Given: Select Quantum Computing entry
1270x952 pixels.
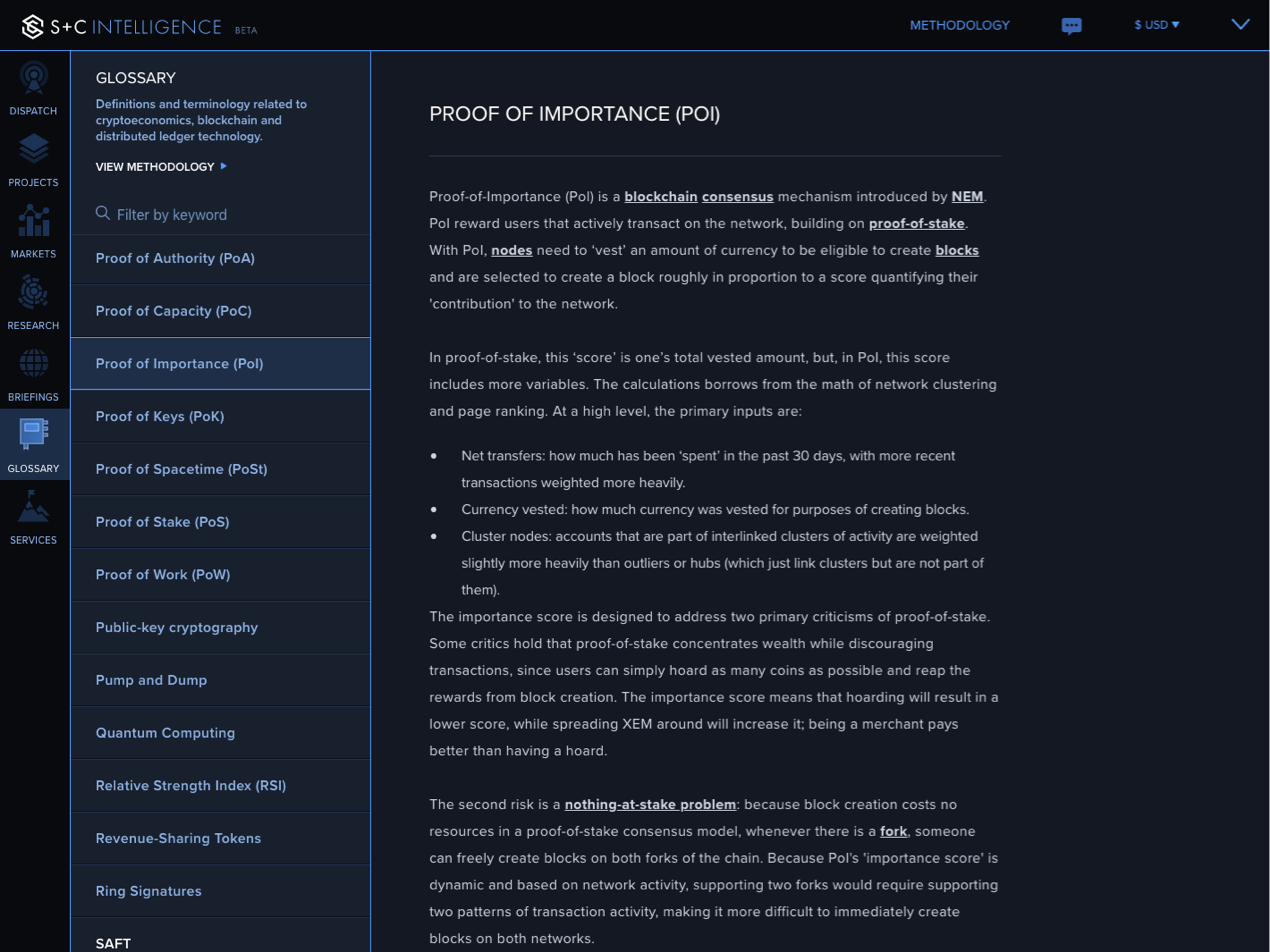Looking at the screenshot, I should click(x=220, y=733).
